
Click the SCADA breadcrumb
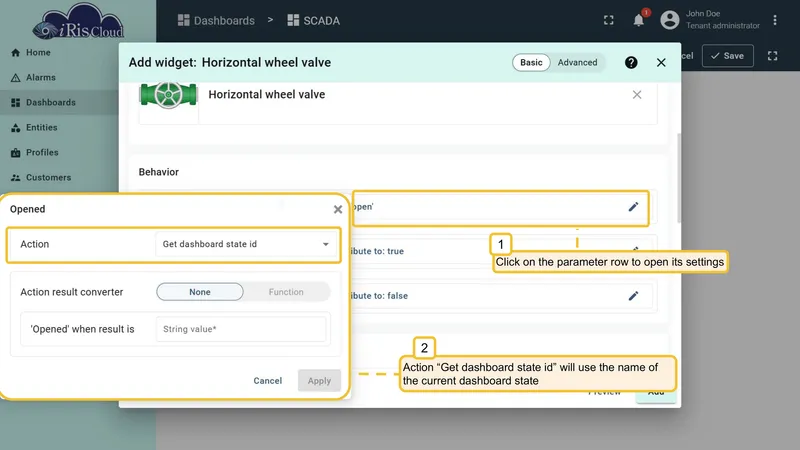[x=321, y=20]
